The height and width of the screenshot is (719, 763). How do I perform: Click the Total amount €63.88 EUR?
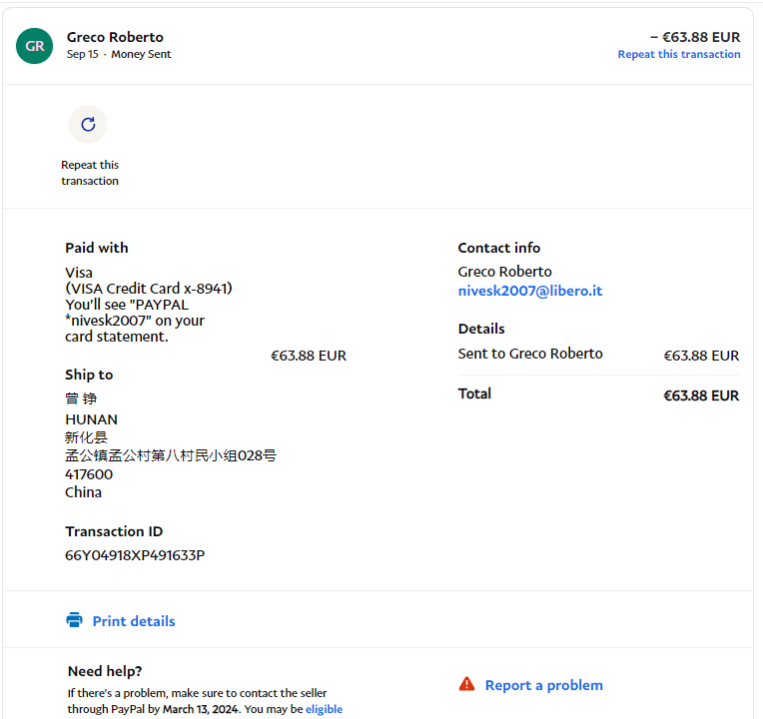pos(700,395)
